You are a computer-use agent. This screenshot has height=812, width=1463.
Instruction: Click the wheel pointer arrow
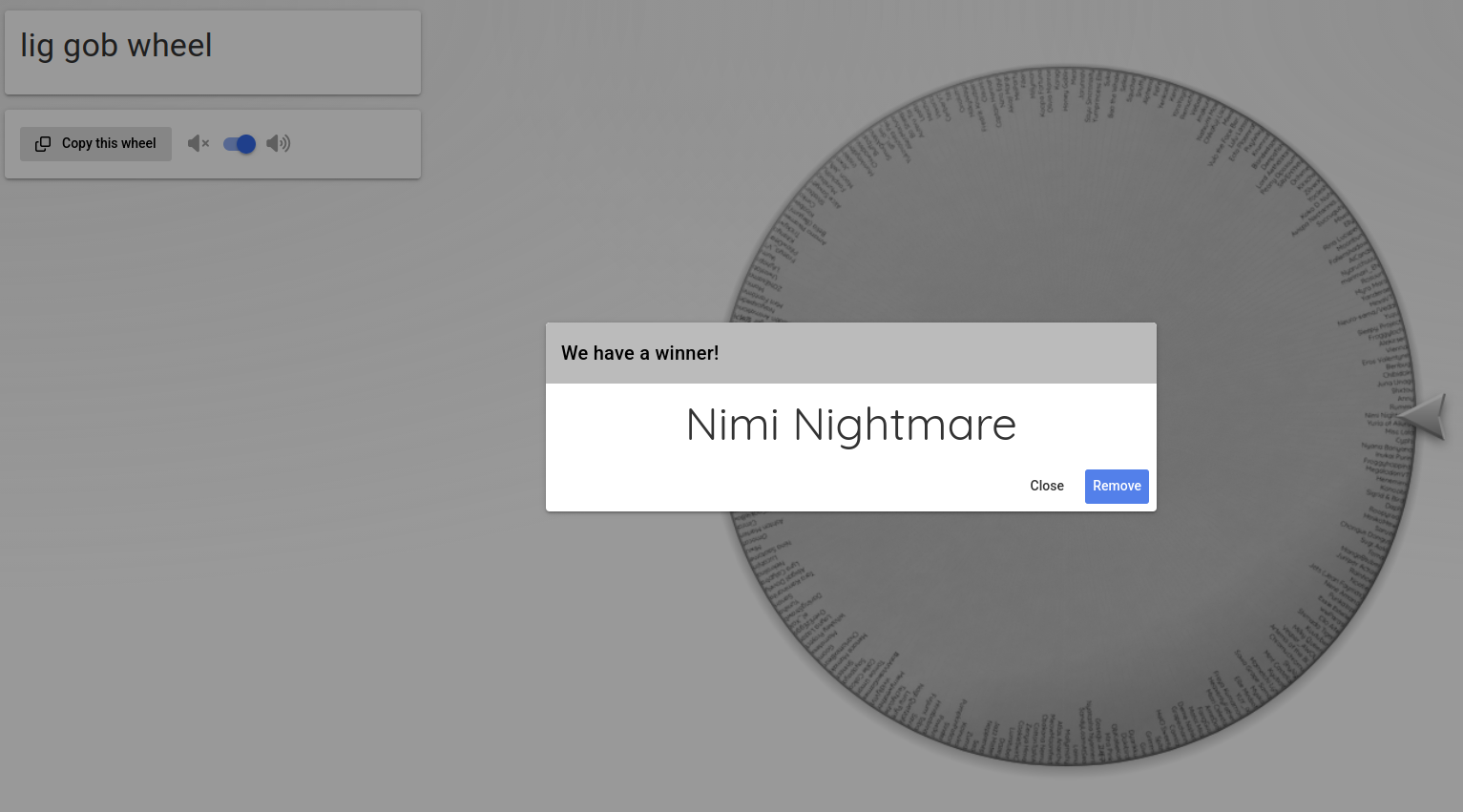[x=1422, y=416]
